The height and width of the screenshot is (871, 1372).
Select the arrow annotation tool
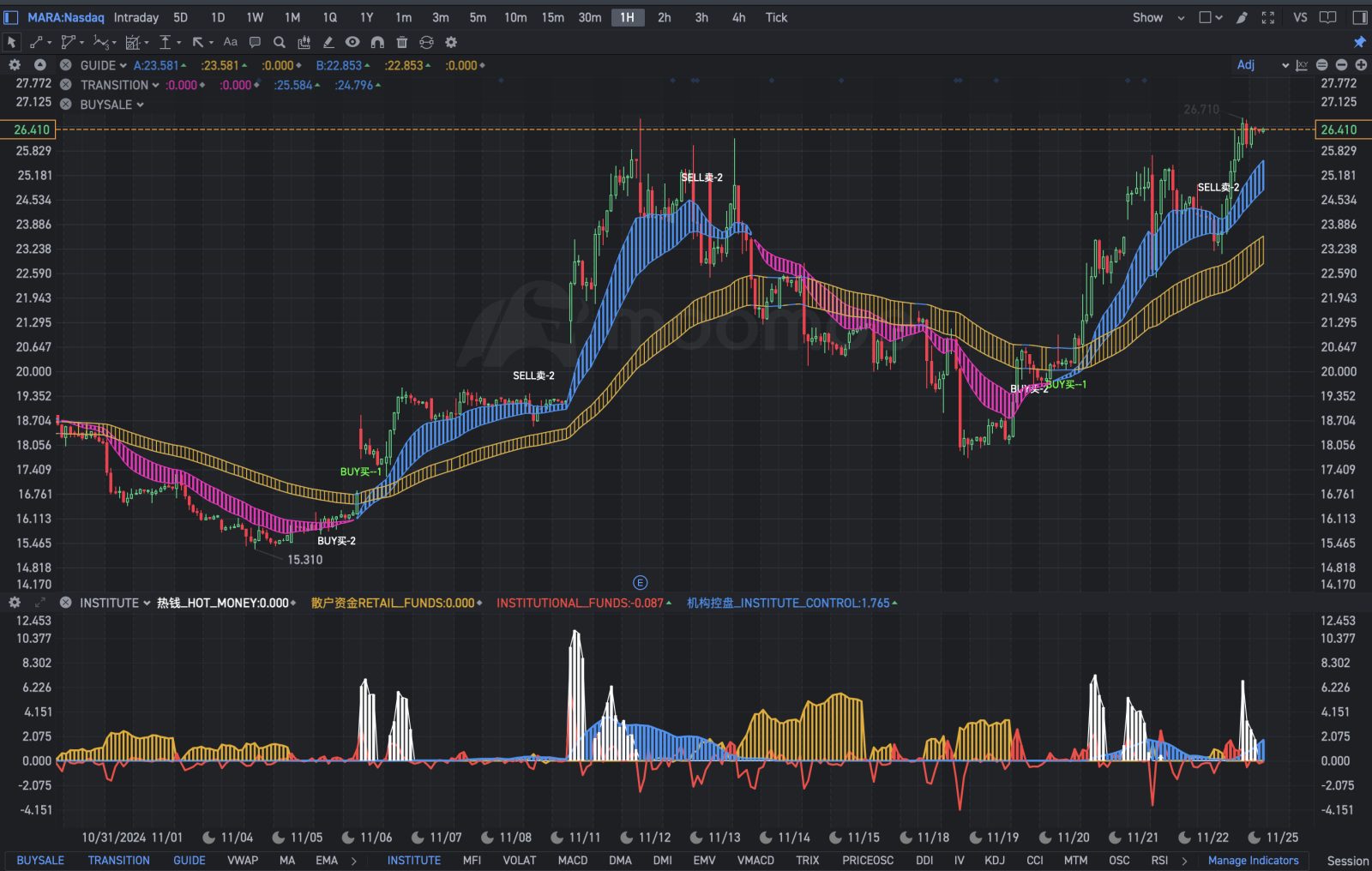point(198,42)
